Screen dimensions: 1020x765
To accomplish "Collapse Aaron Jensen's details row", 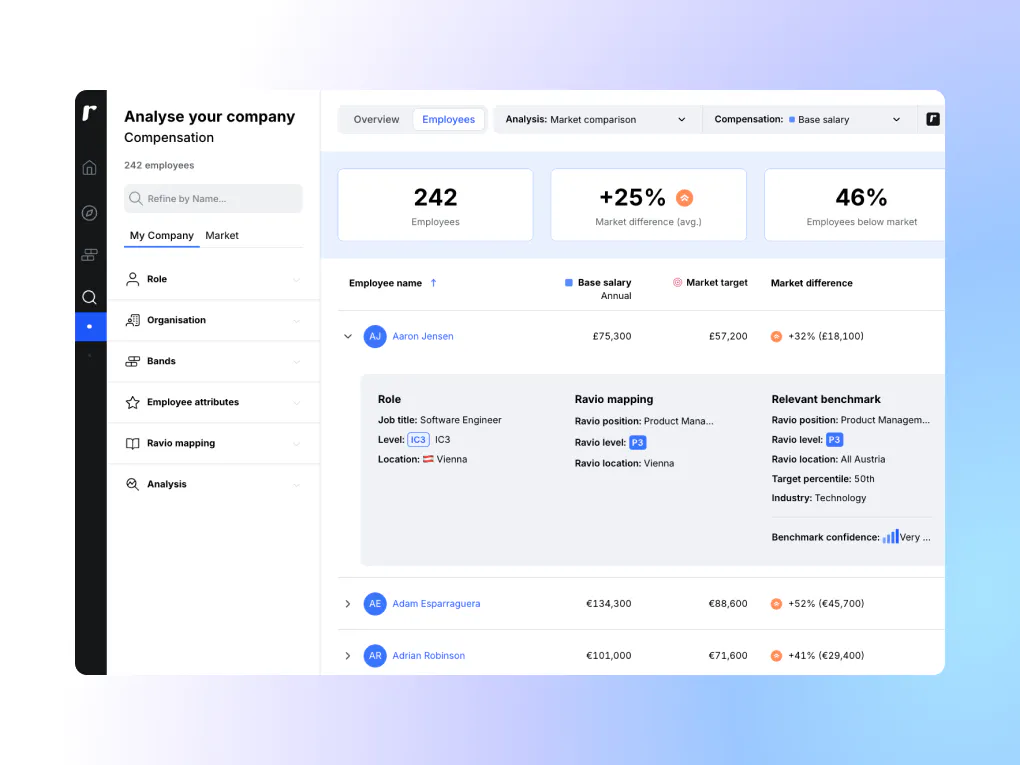I will 347,337.
